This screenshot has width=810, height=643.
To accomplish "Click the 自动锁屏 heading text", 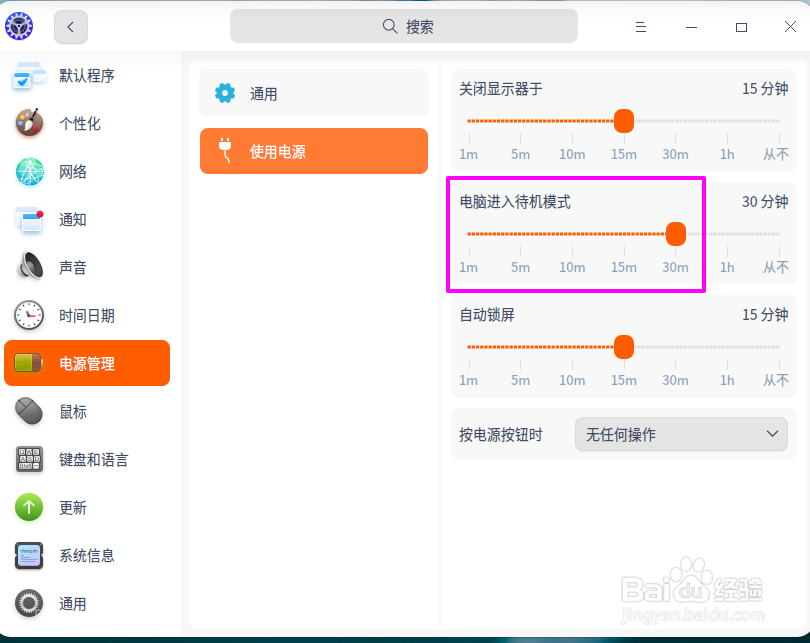I will point(487,315).
